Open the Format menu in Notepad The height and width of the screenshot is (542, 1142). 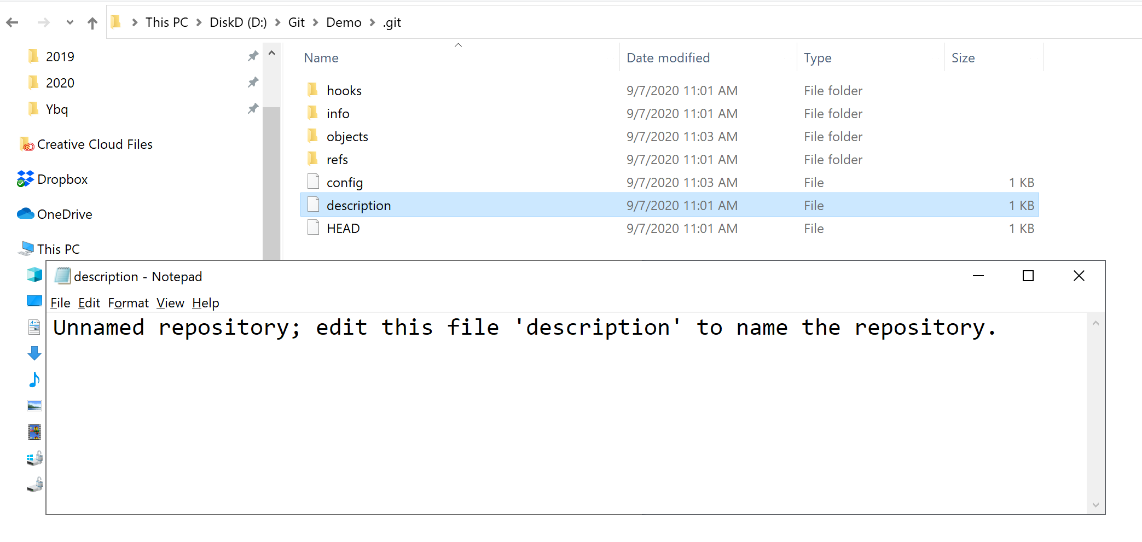(x=128, y=302)
